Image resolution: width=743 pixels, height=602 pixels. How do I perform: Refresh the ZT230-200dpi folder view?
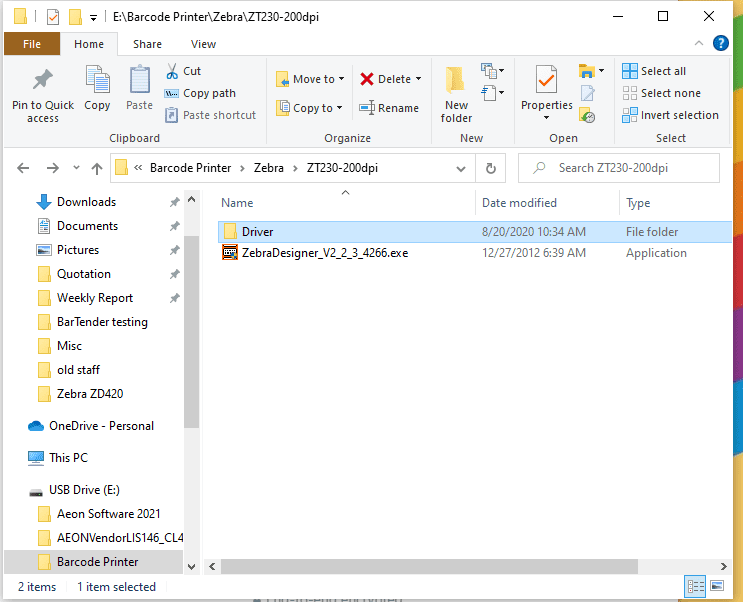[490, 168]
